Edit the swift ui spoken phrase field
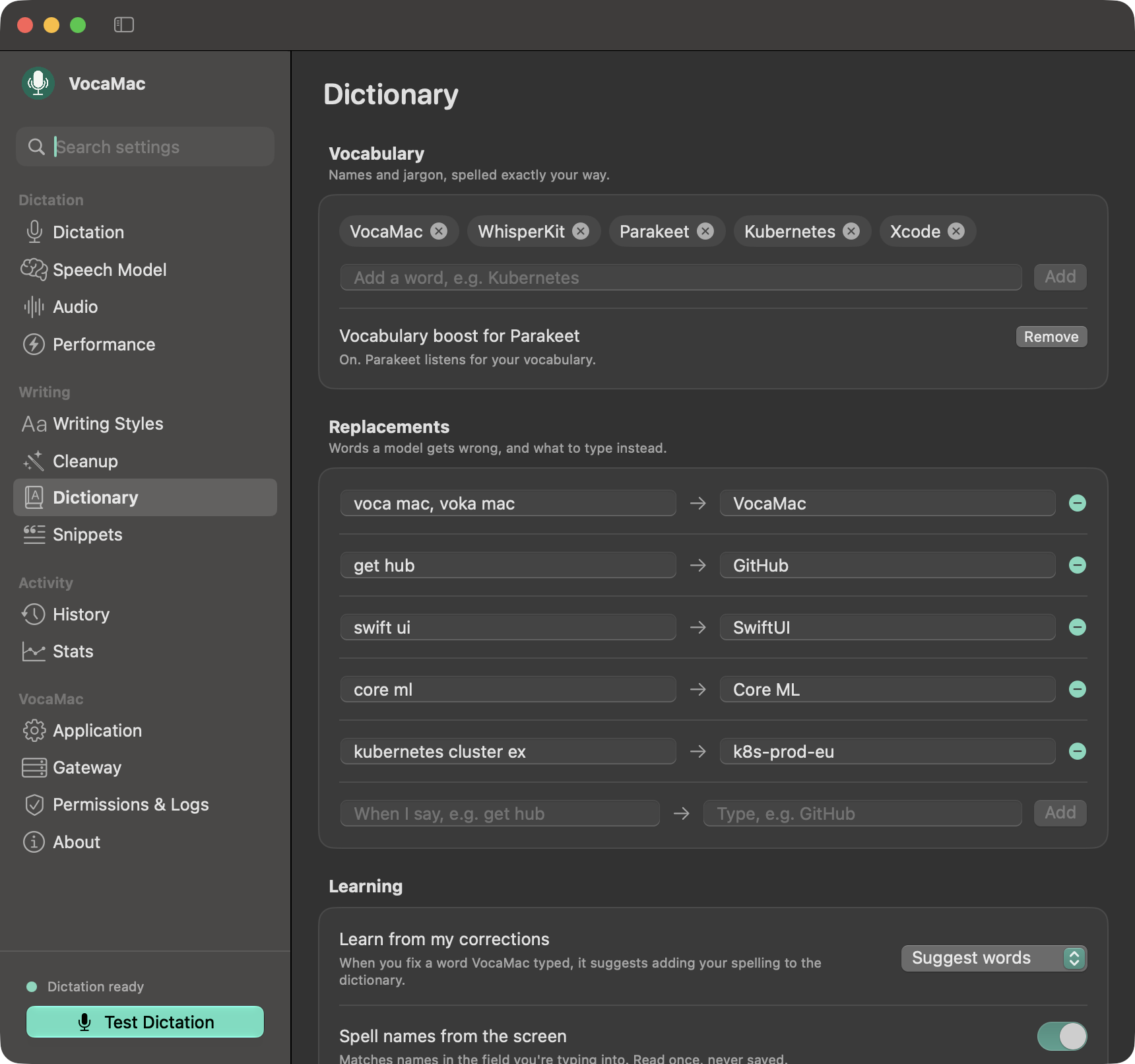 coord(508,628)
